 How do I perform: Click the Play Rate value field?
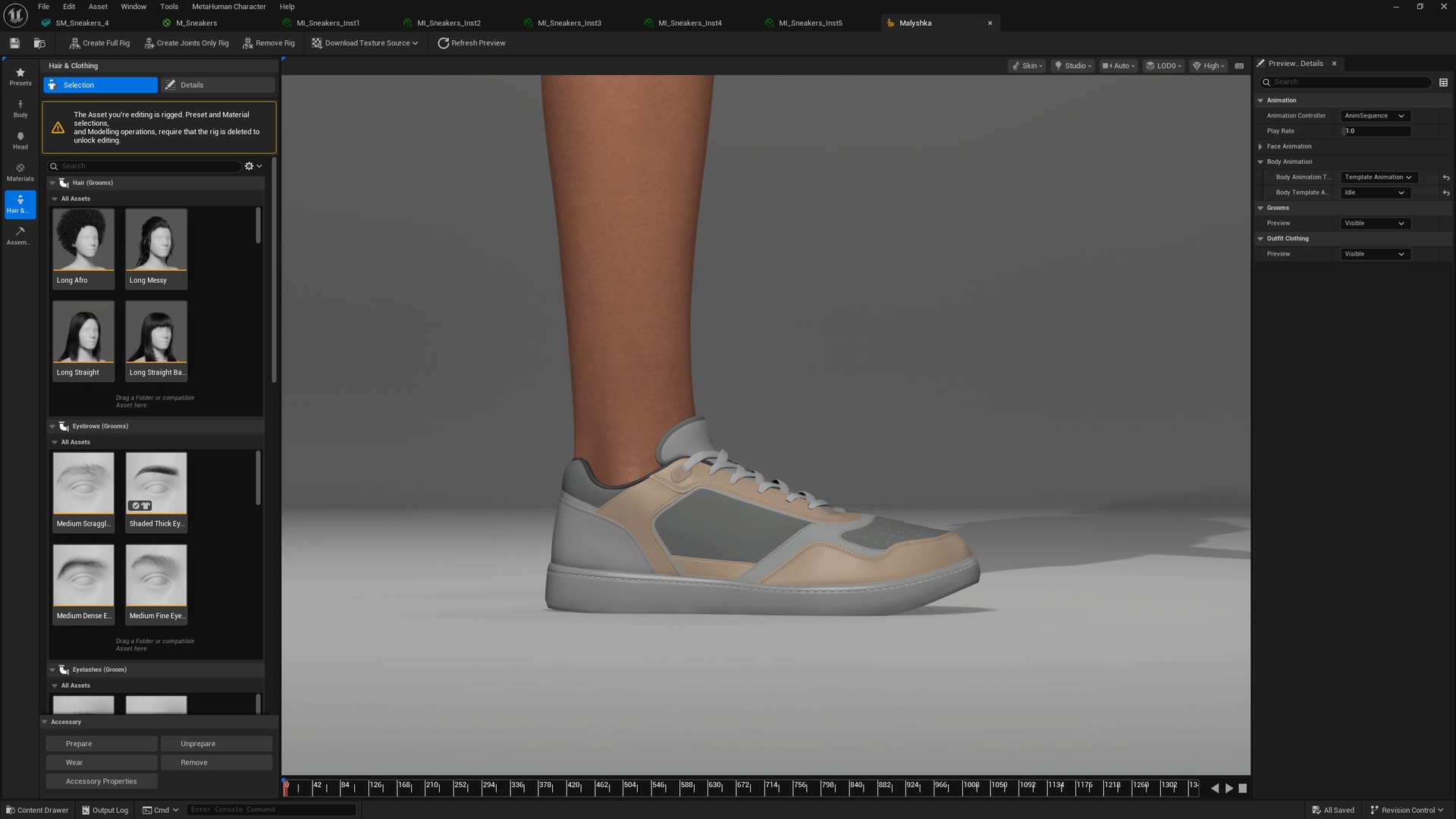click(x=1376, y=131)
